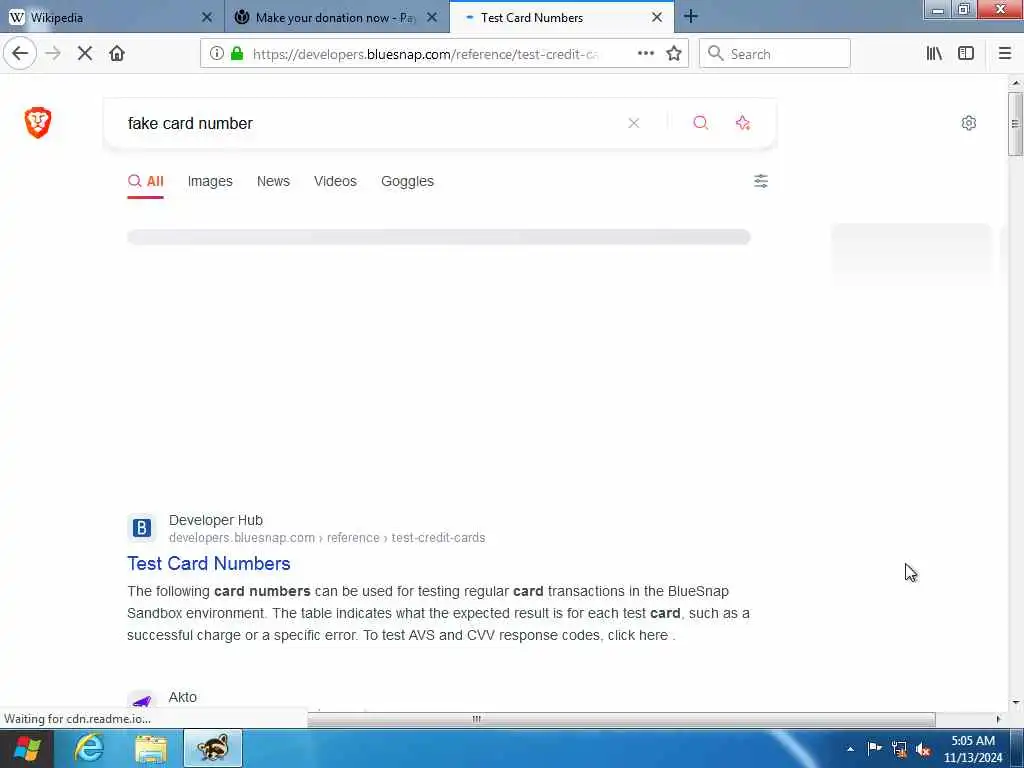Open a new tab with plus button
This screenshot has width=1024, height=768.
coord(691,17)
